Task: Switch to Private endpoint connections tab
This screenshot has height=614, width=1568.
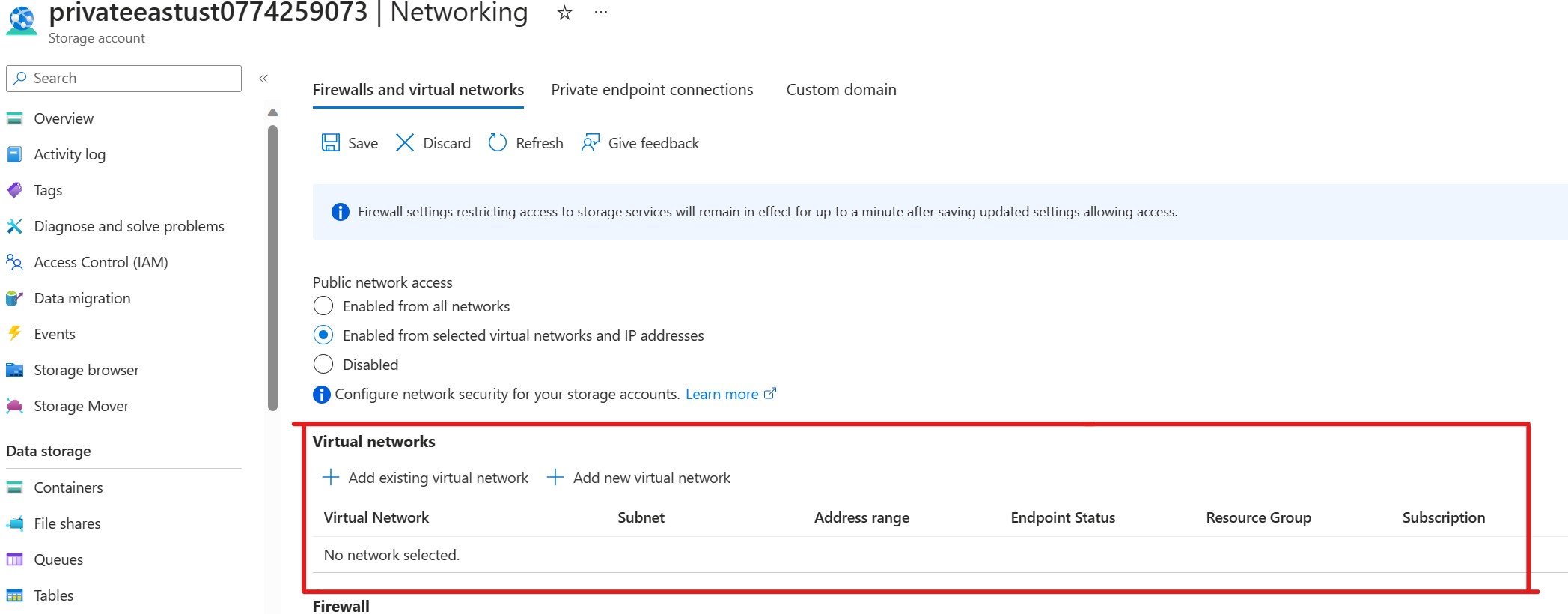Action: (652, 90)
